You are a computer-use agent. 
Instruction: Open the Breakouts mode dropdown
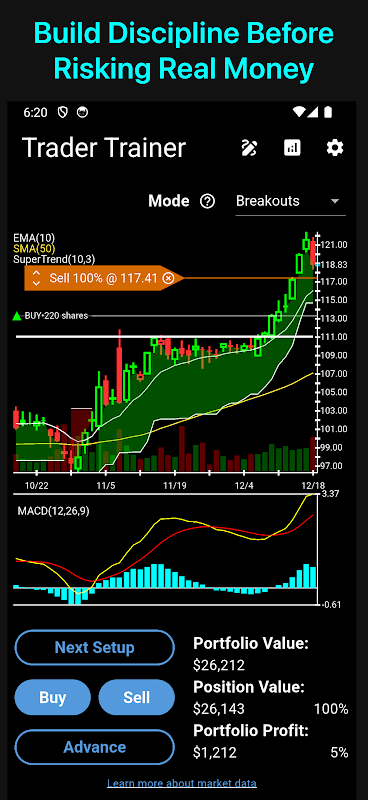[x=290, y=202]
